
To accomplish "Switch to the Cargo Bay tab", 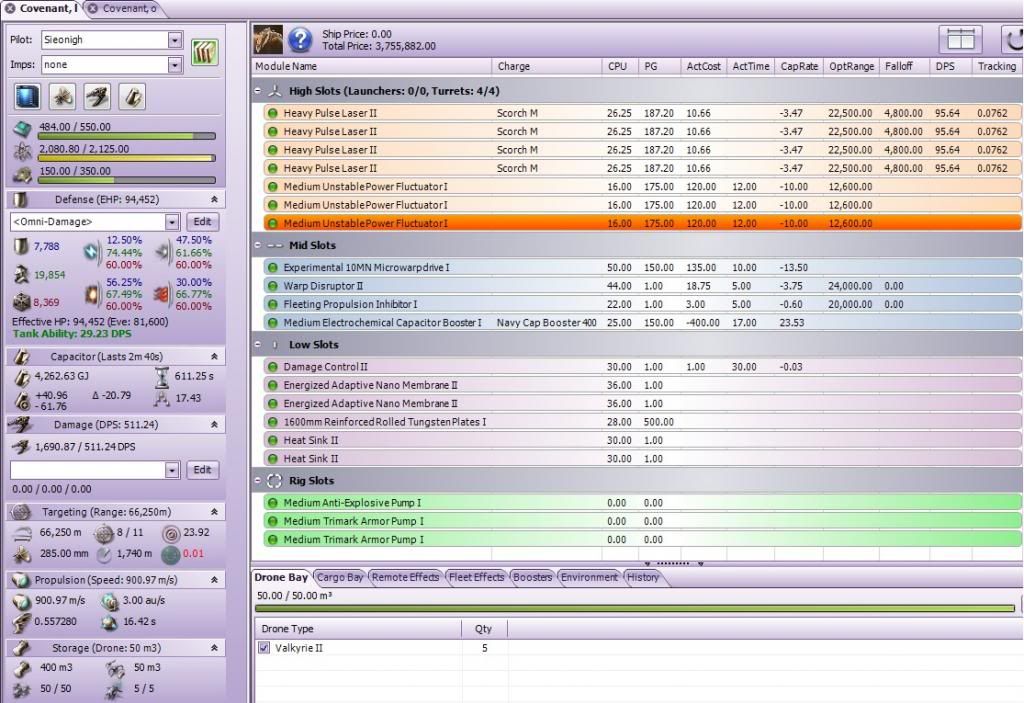I will pos(339,577).
